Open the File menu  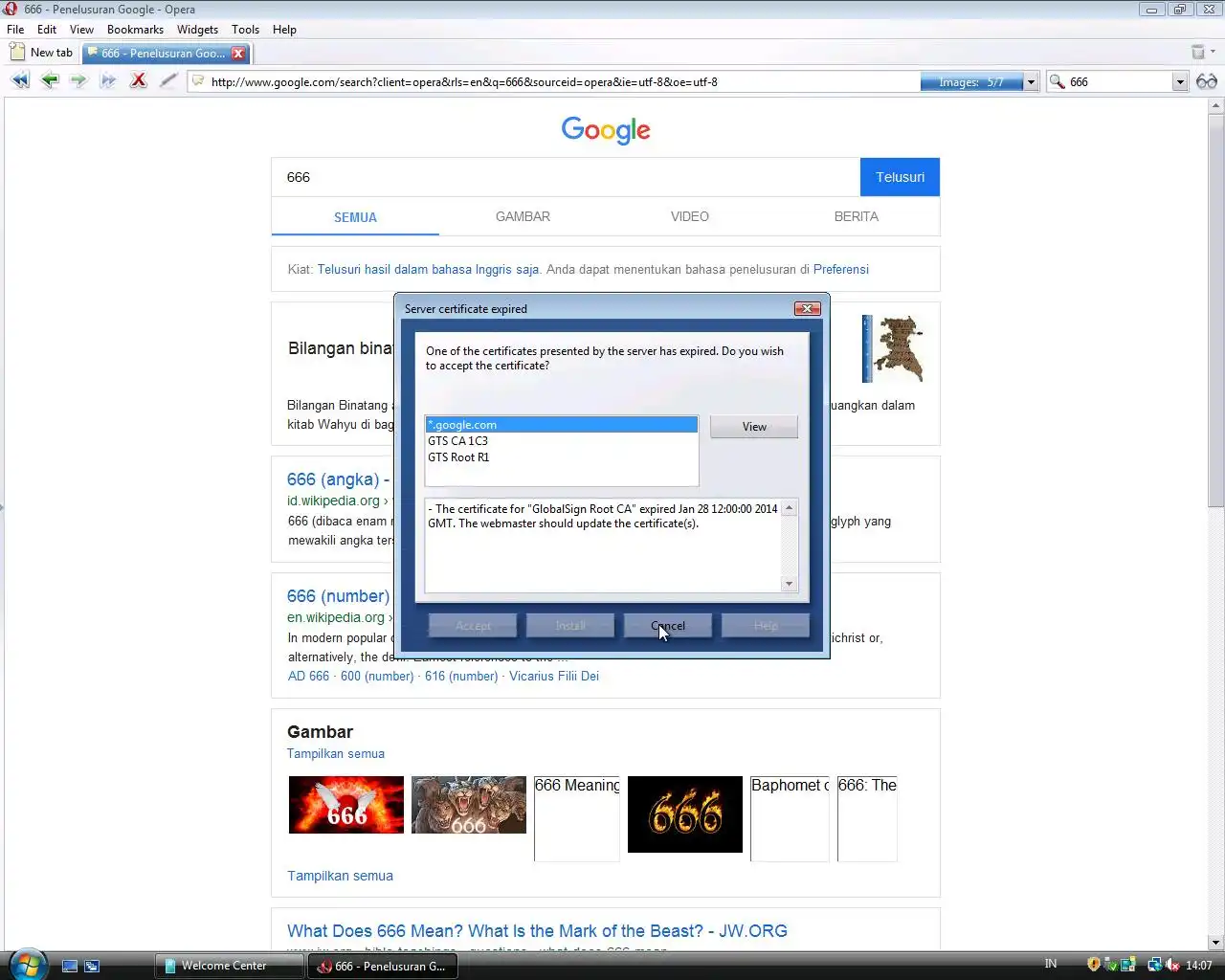pyautogui.click(x=15, y=30)
